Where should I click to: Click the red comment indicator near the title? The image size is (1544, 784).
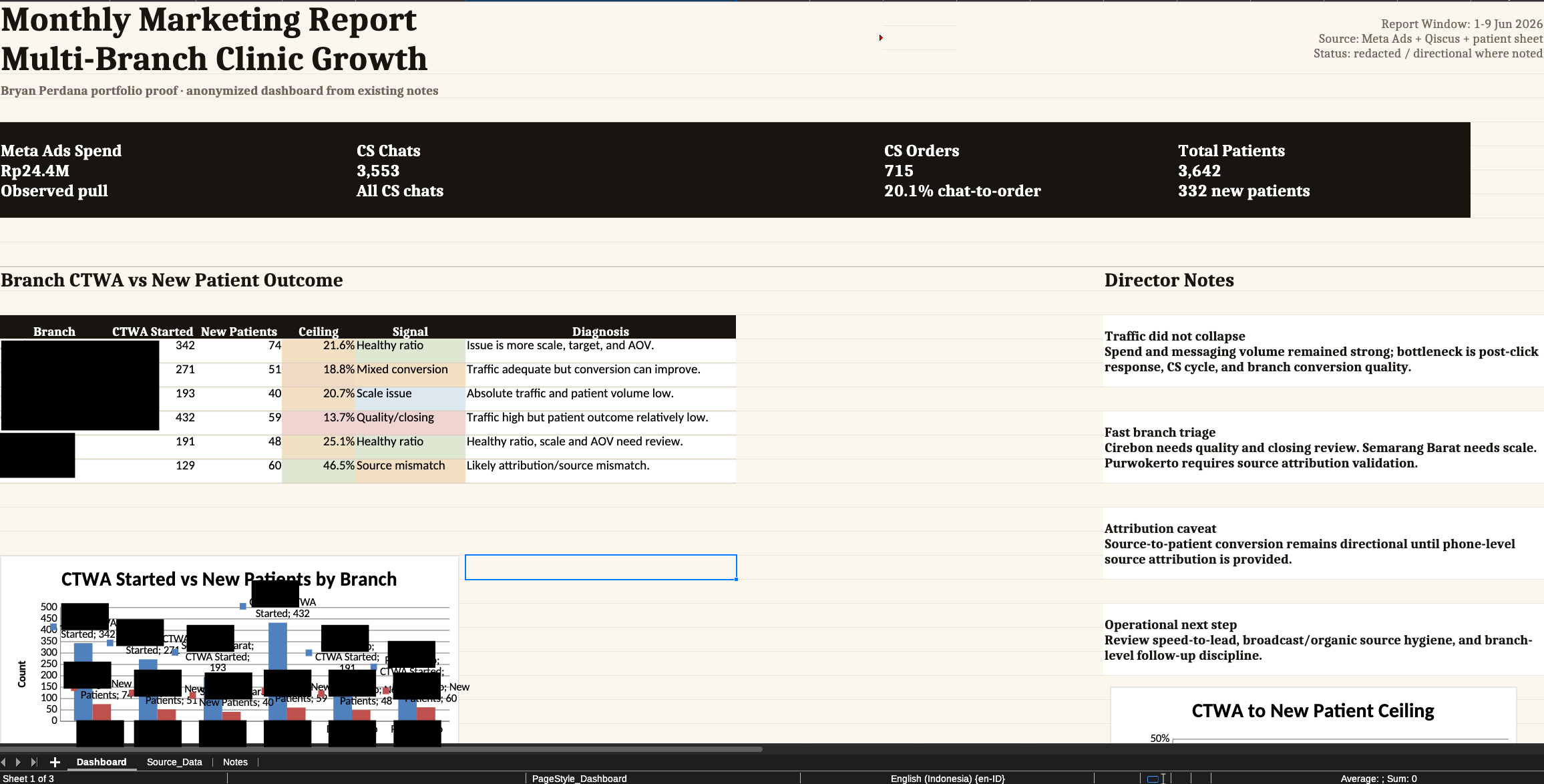pos(881,37)
